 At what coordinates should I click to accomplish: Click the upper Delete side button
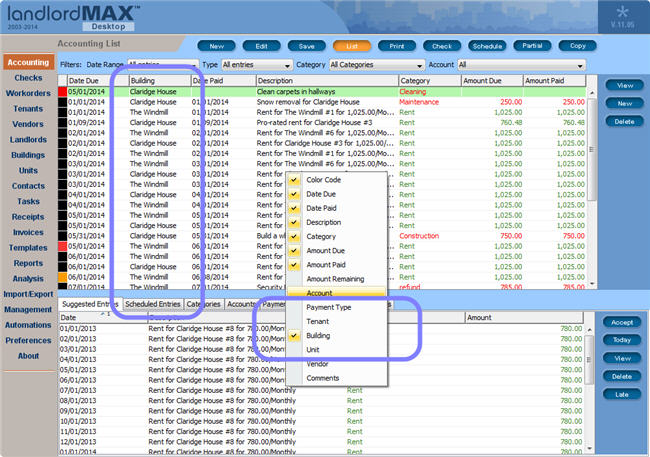click(624, 122)
